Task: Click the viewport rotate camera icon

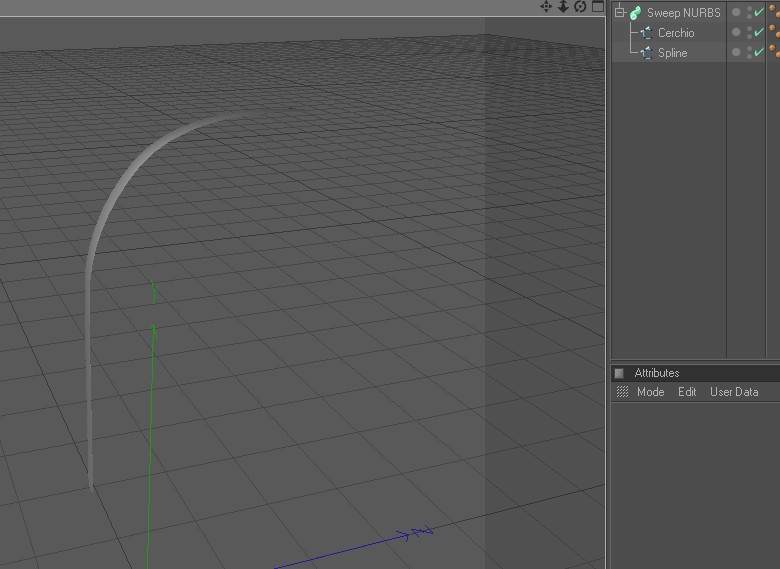Action: 580,6
